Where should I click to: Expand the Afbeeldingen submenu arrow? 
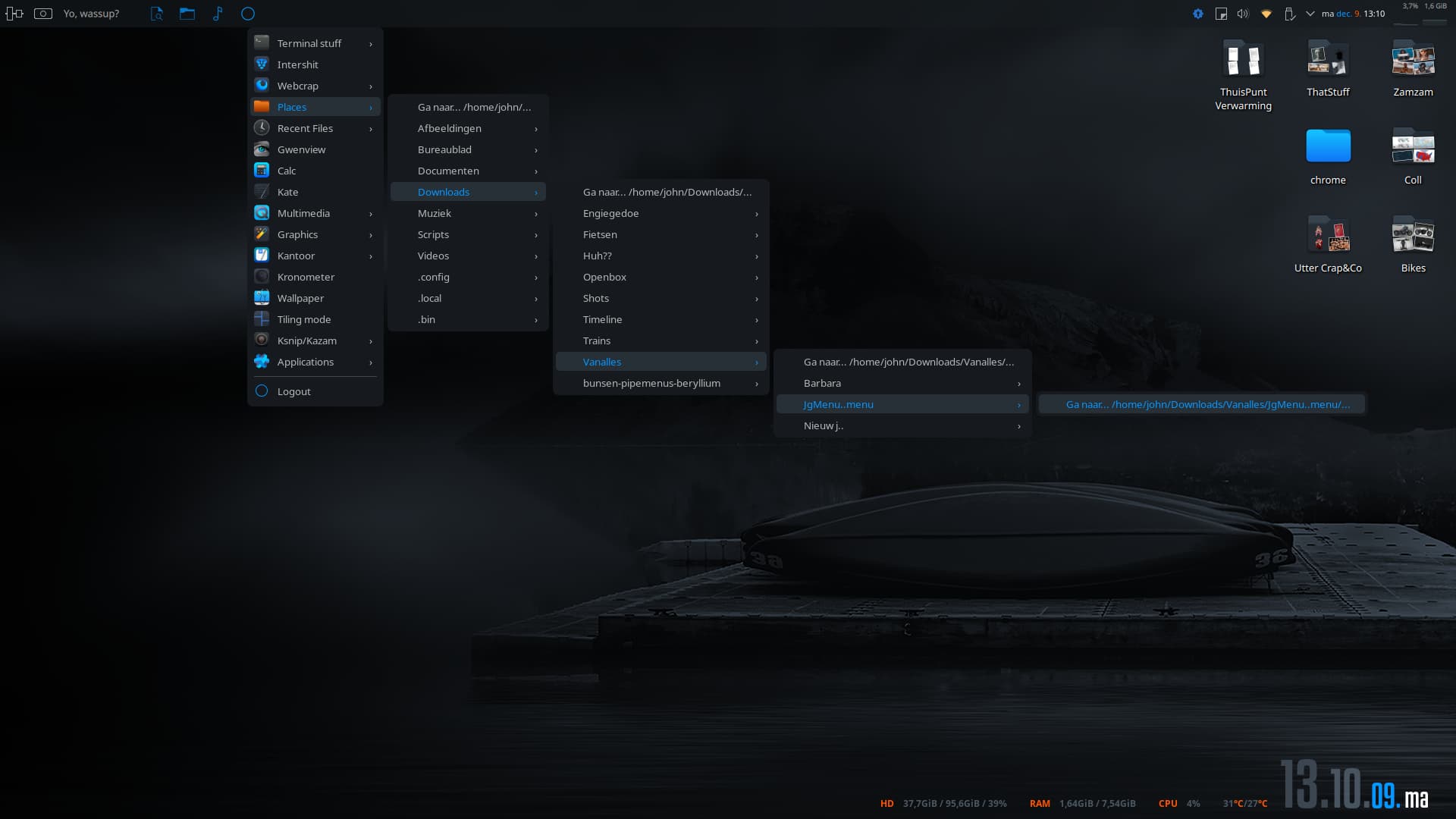pyautogui.click(x=536, y=129)
